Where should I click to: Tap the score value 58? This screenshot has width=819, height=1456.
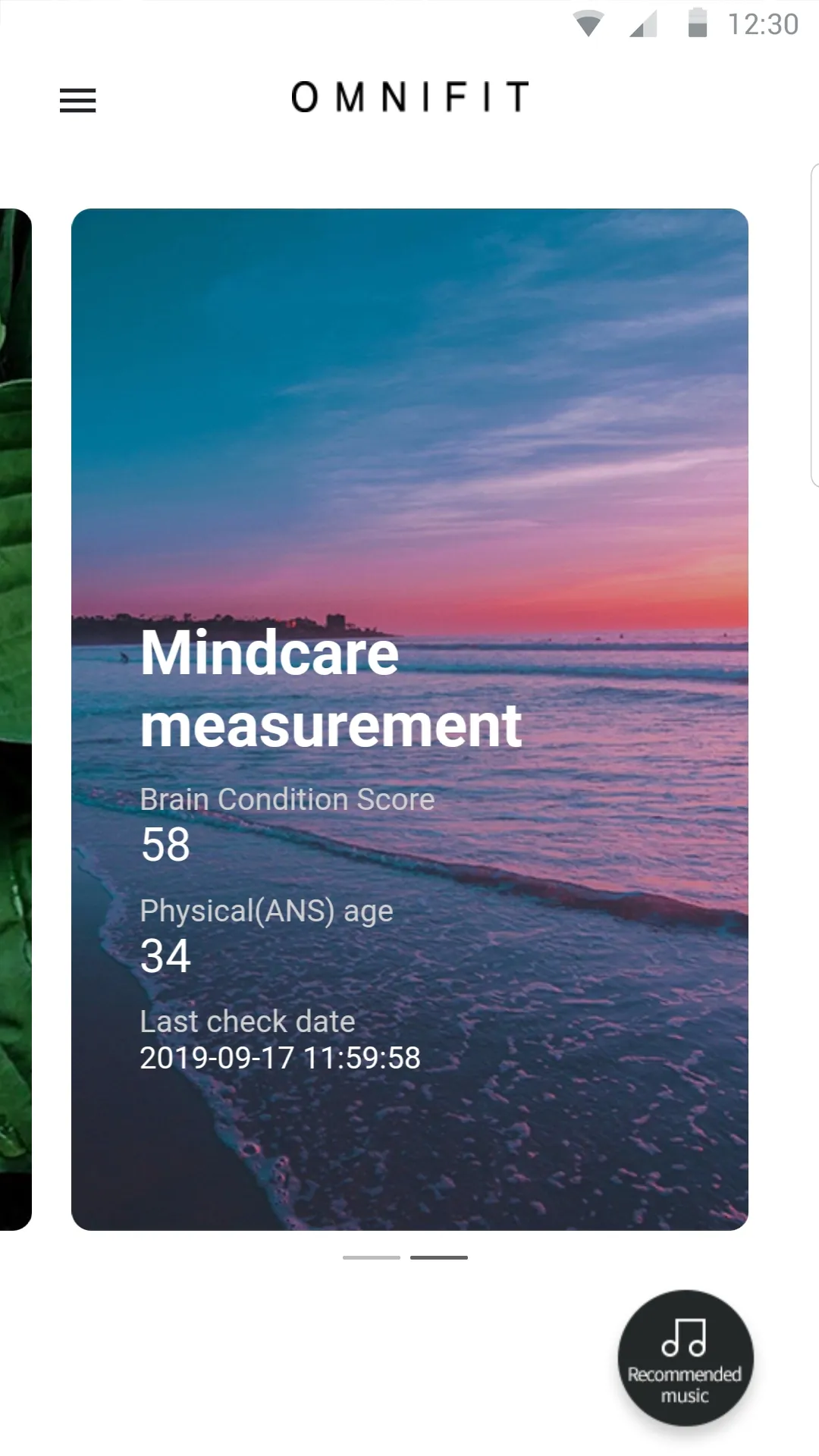click(165, 844)
